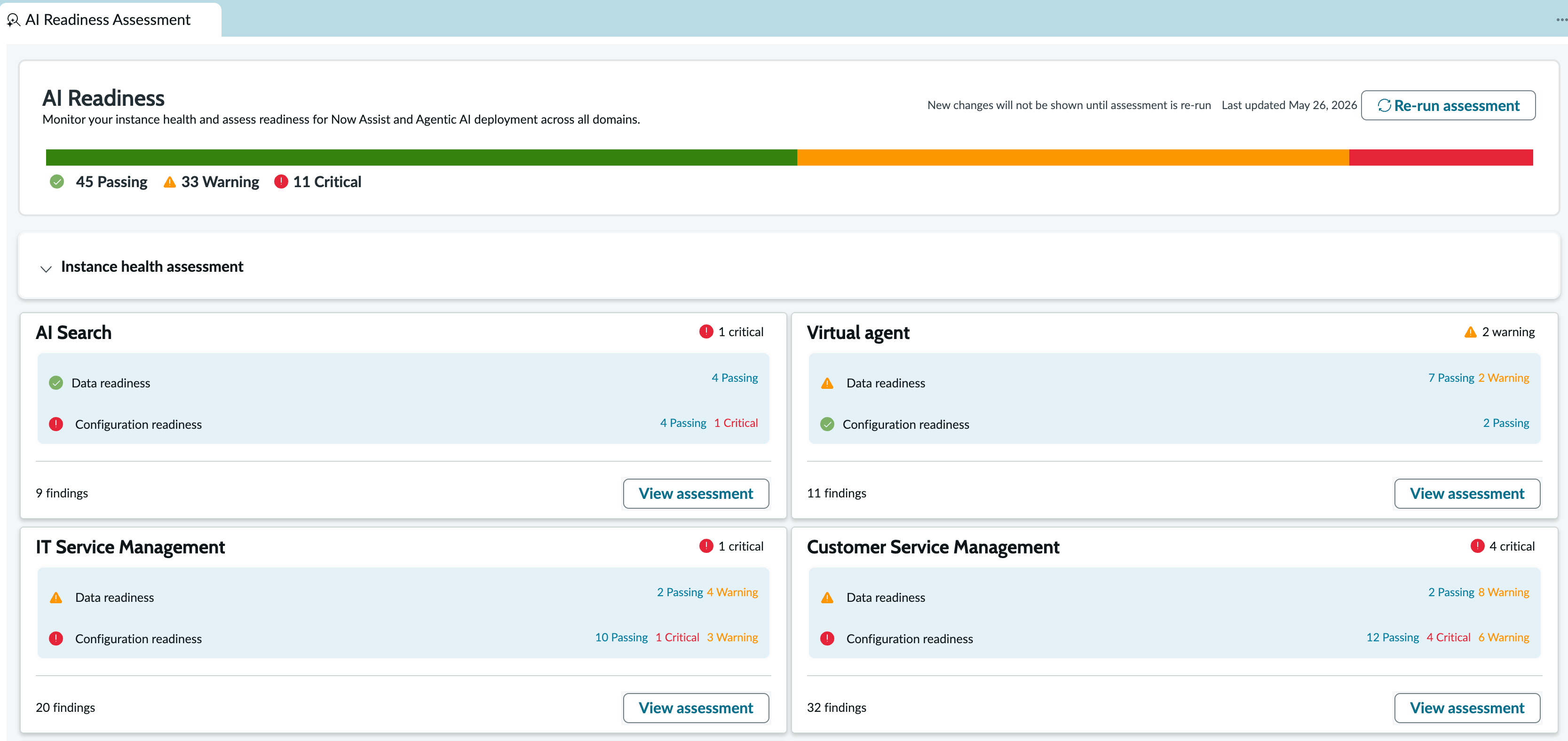Image resolution: width=1568 pixels, height=741 pixels.
Task: Click the red critical icon beside 11 Critical
Action: (281, 181)
